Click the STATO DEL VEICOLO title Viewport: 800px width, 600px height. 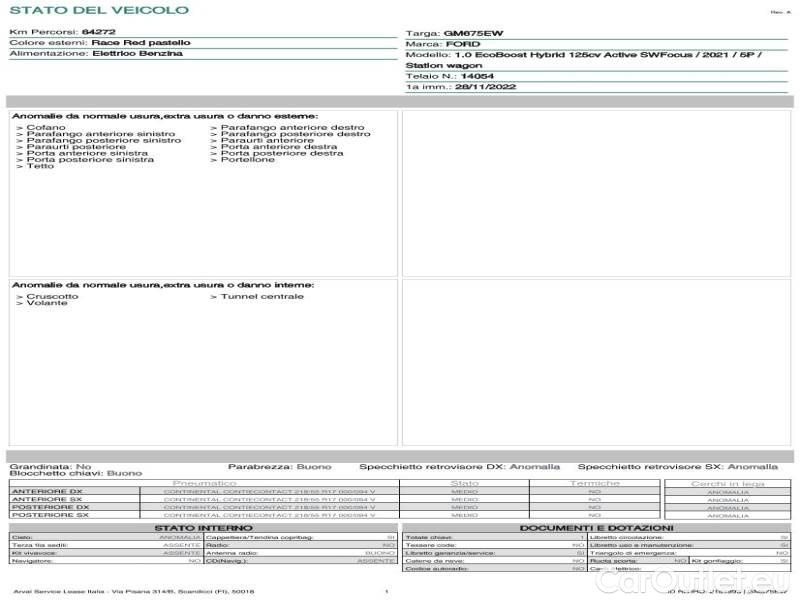[98, 10]
